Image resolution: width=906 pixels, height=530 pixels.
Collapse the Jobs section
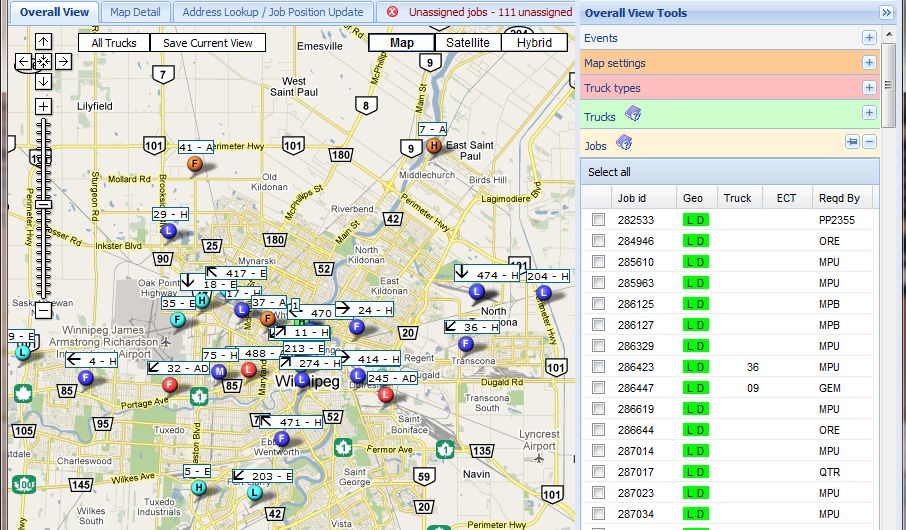(x=869, y=142)
